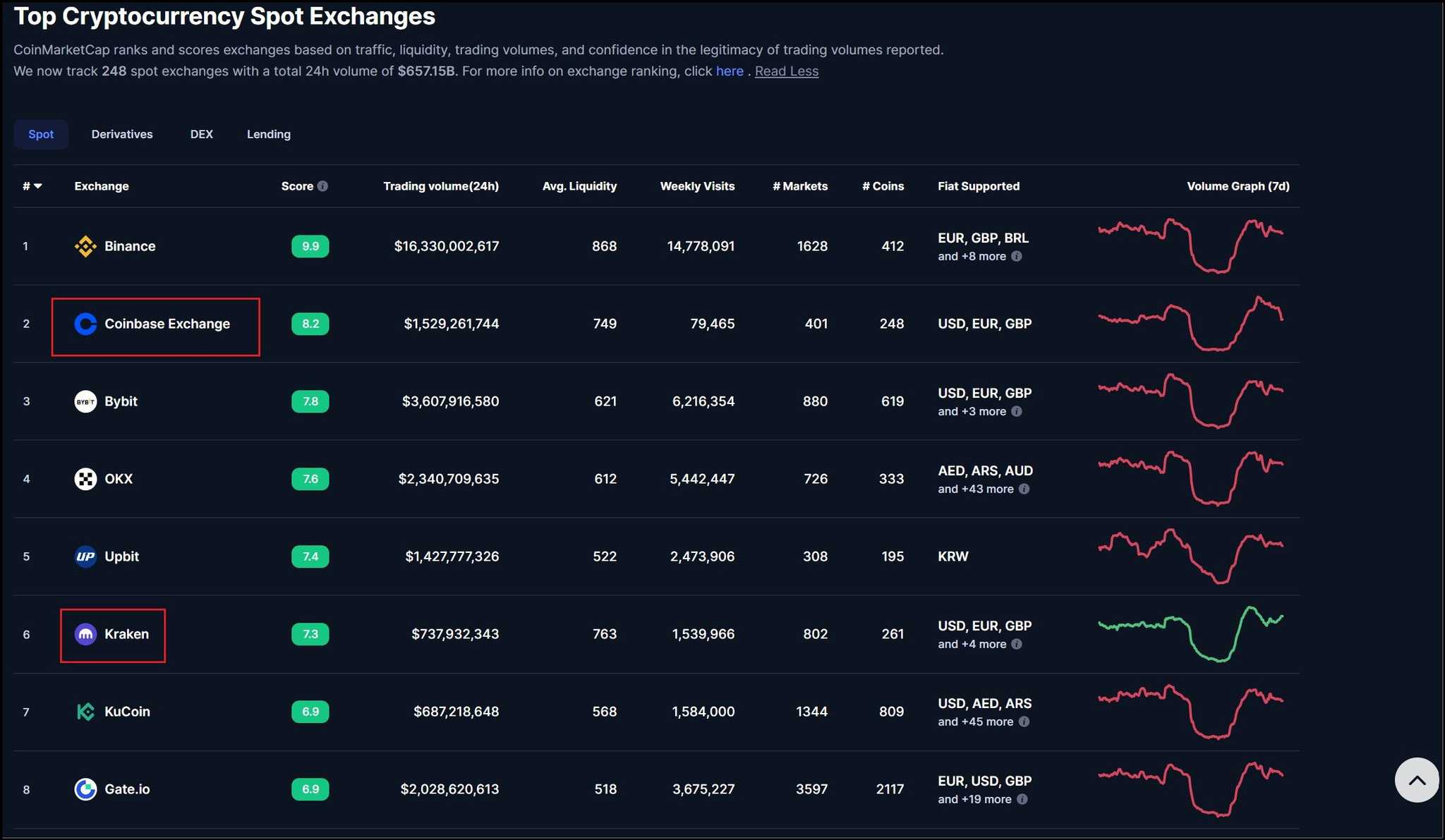The height and width of the screenshot is (840, 1445).
Task: Click the Trading volume(24h) column header
Action: click(441, 186)
